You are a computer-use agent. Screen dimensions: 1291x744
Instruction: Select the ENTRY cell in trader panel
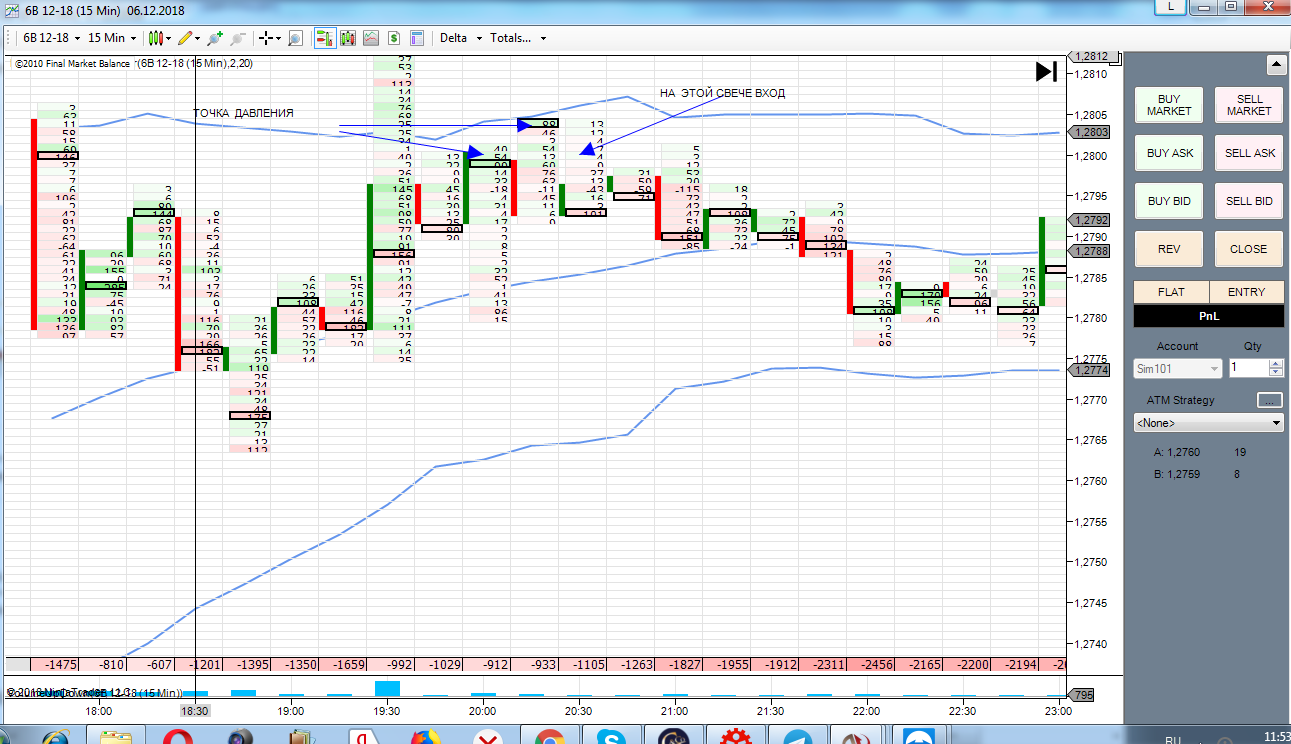point(1246,292)
